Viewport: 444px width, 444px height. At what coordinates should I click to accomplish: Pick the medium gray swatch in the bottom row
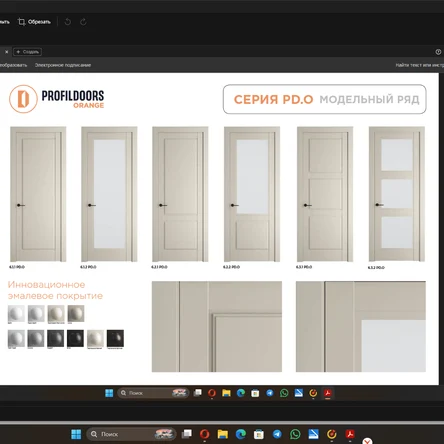pyautogui.click(x=36, y=338)
